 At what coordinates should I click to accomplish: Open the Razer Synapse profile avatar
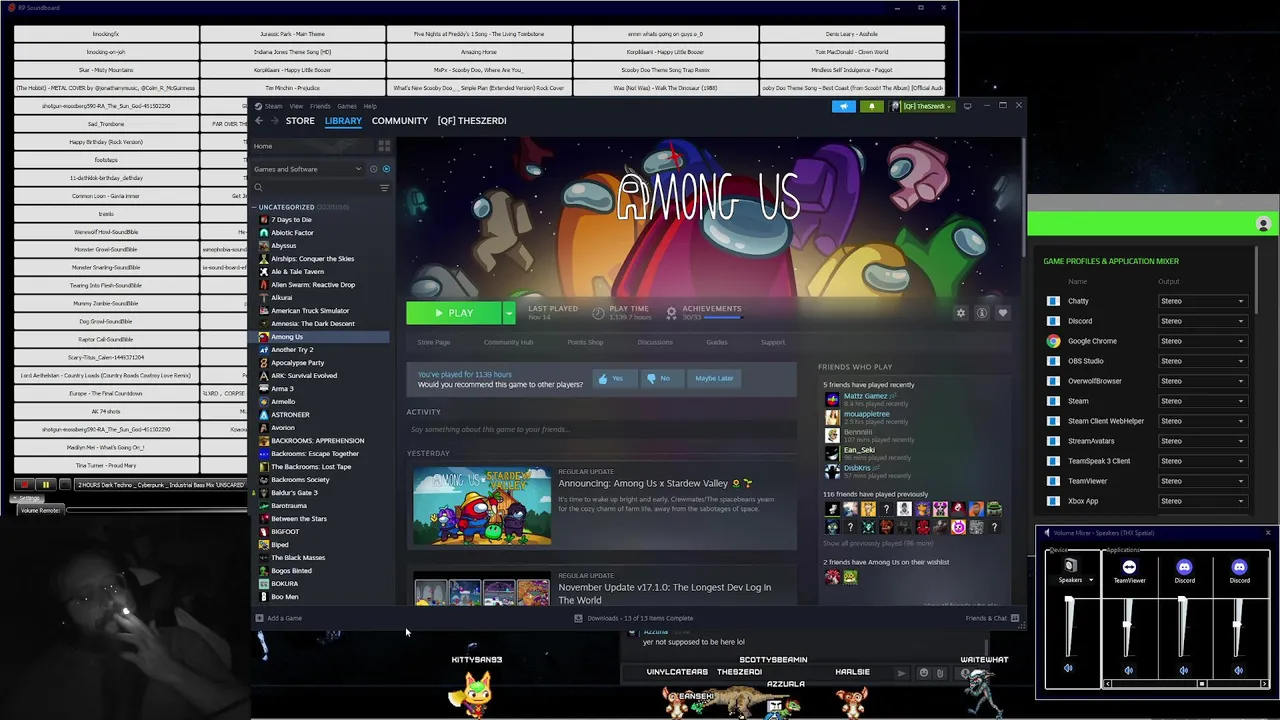[x=1263, y=225]
